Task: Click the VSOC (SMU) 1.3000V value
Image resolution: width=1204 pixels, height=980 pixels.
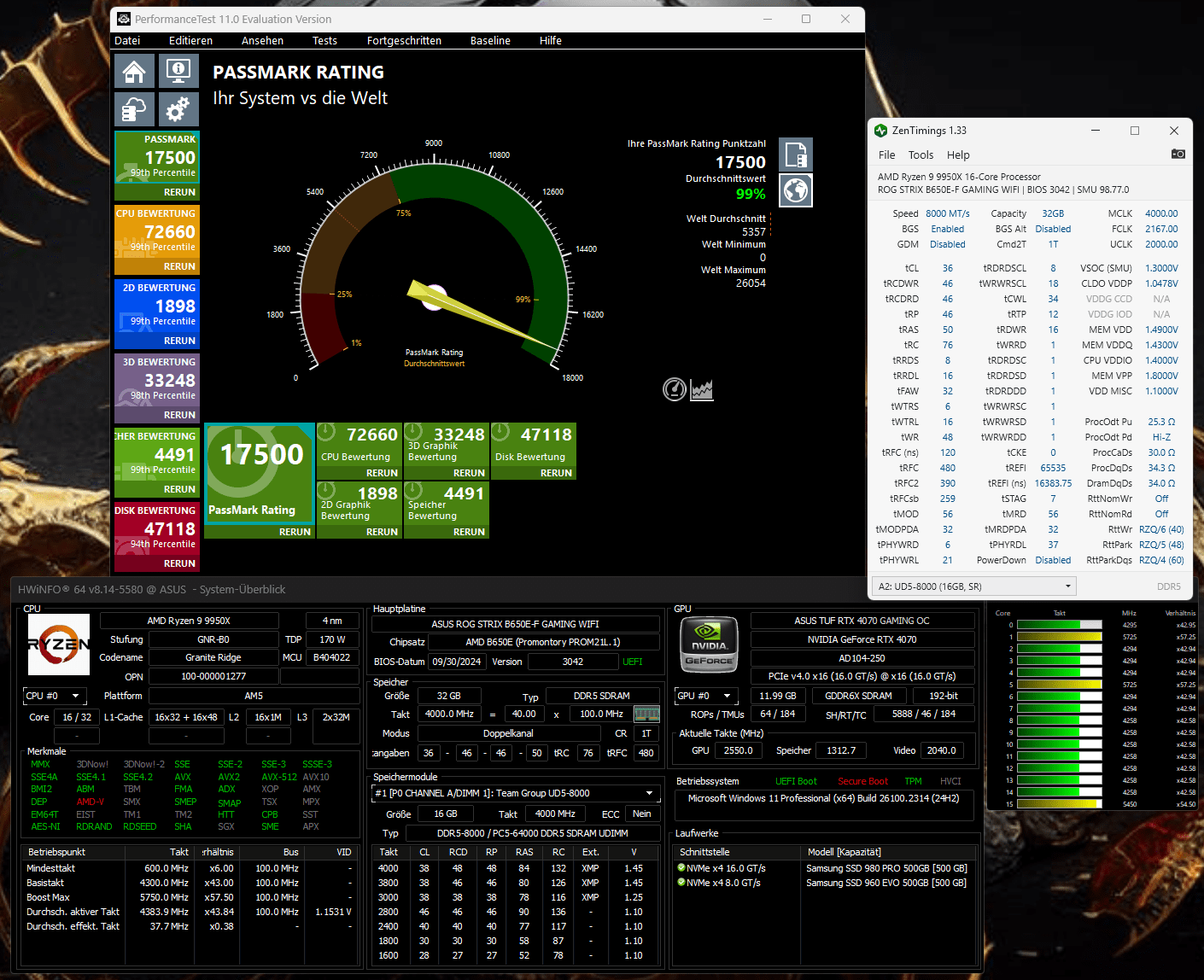Action: point(1161,268)
